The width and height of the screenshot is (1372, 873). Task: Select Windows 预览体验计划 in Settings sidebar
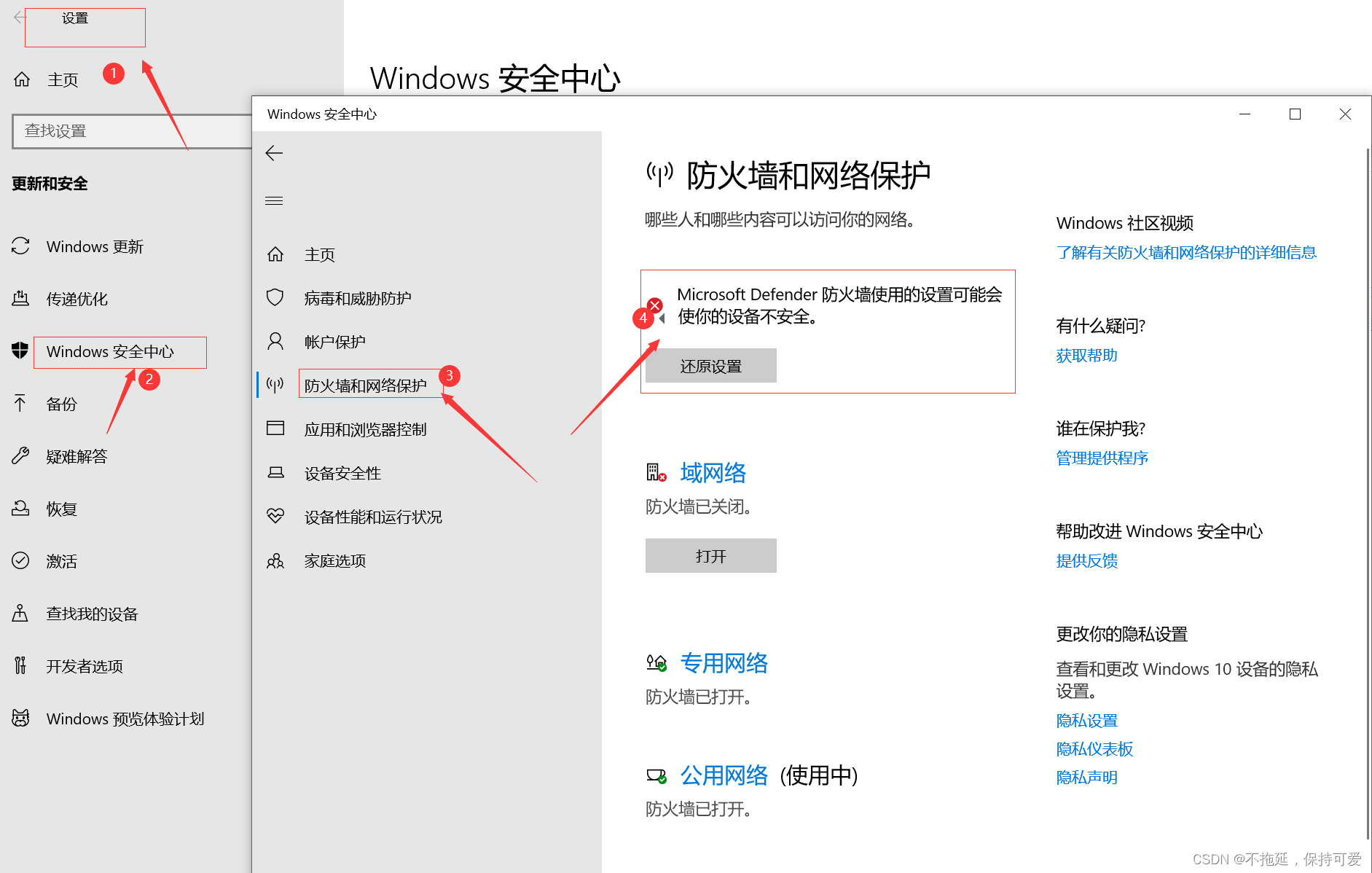point(125,719)
